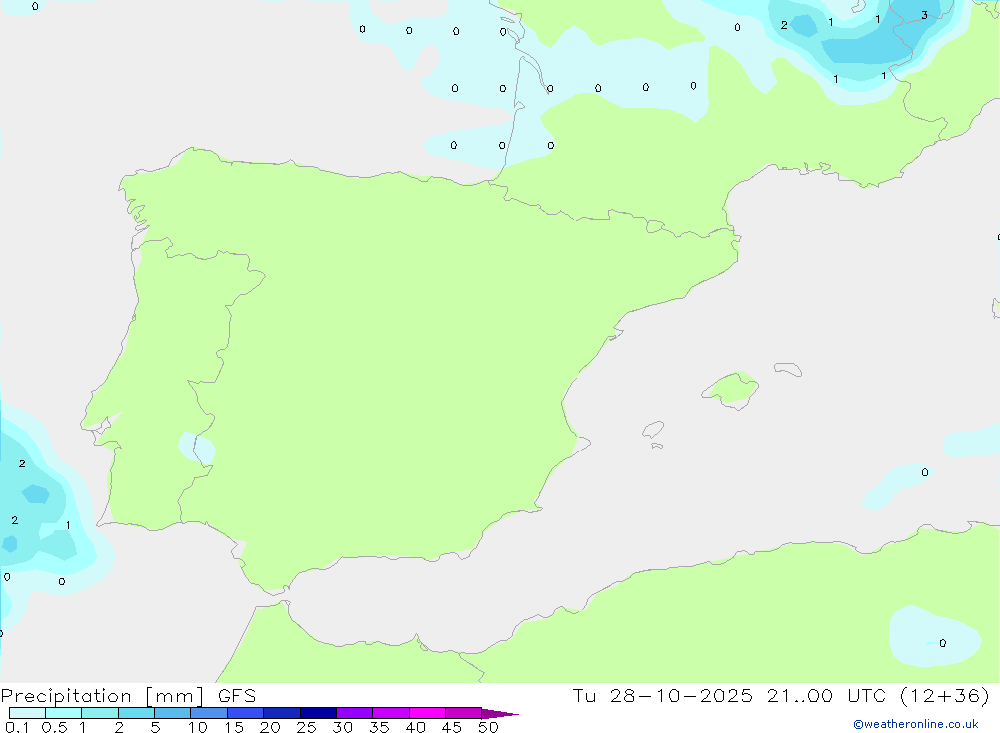Screen dimensions: 1000x733
Task: Click the '0.1' legend scale label
Action: [17, 727]
